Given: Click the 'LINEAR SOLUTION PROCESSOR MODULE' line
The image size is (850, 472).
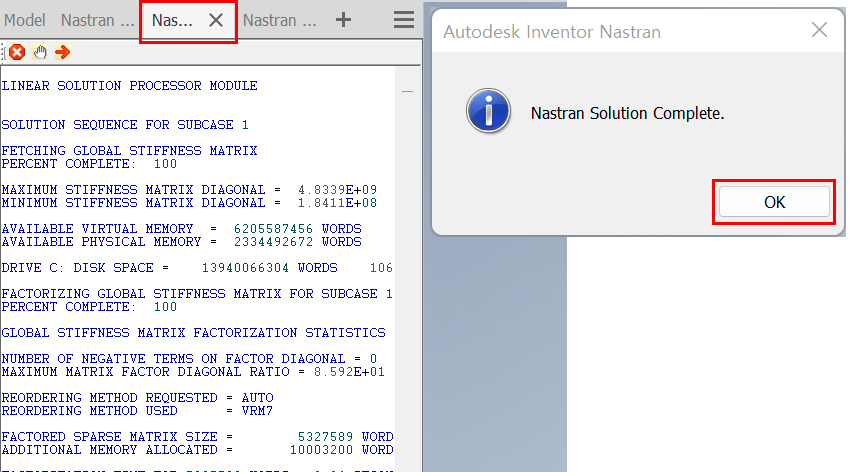Looking at the screenshot, I should tap(129, 86).
